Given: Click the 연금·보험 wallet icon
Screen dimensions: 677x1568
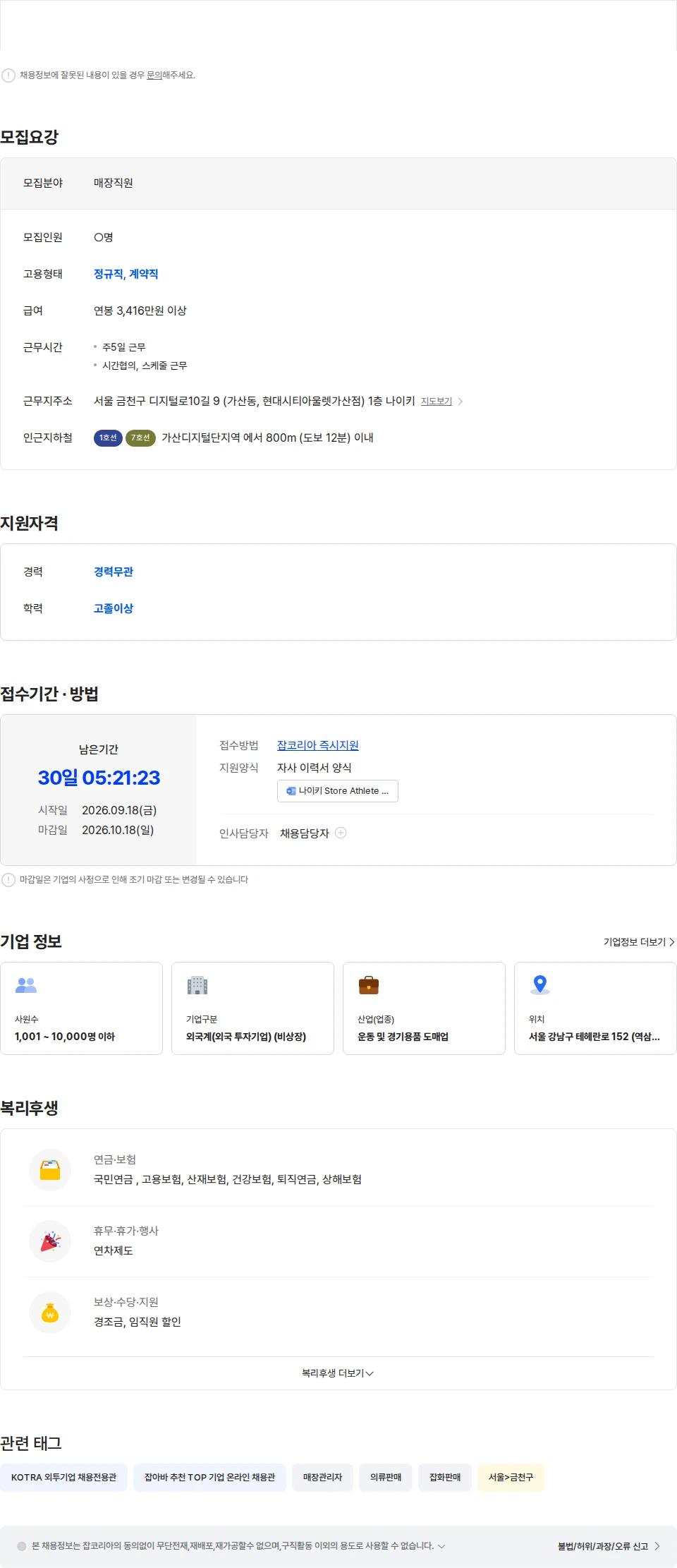Looking at the screenshot, I should (50, 1170).
